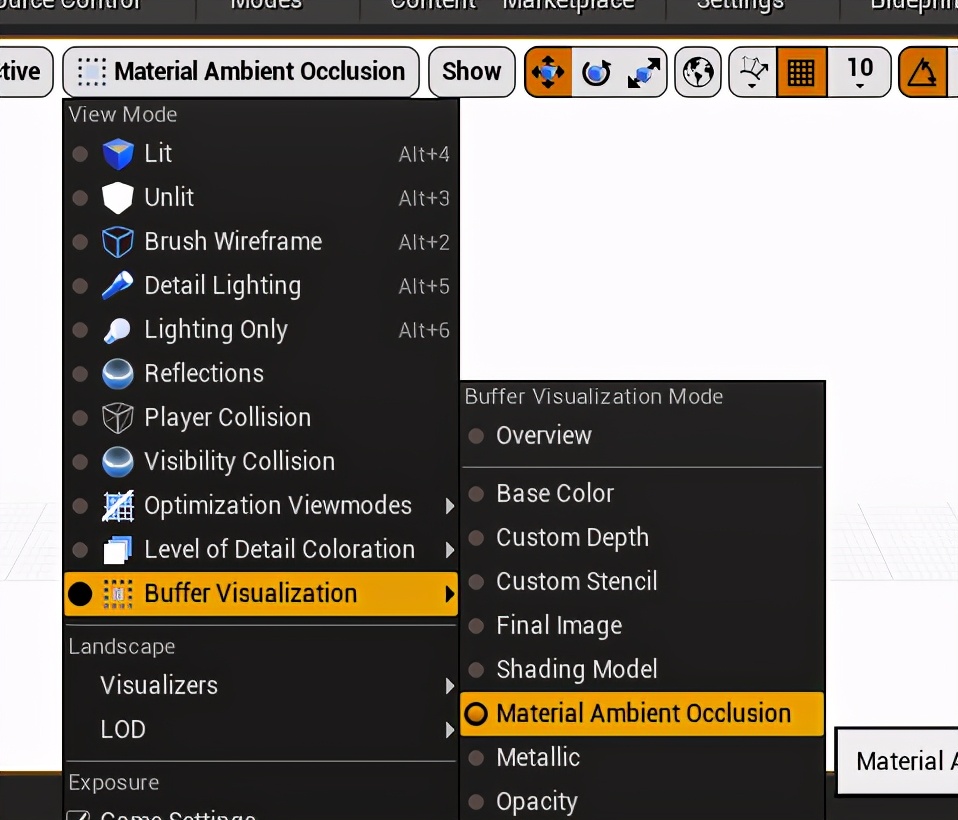The height and width of the screenshot is (820, 958).
Task: Open surface snapping options icon
Action: (753, 72)
